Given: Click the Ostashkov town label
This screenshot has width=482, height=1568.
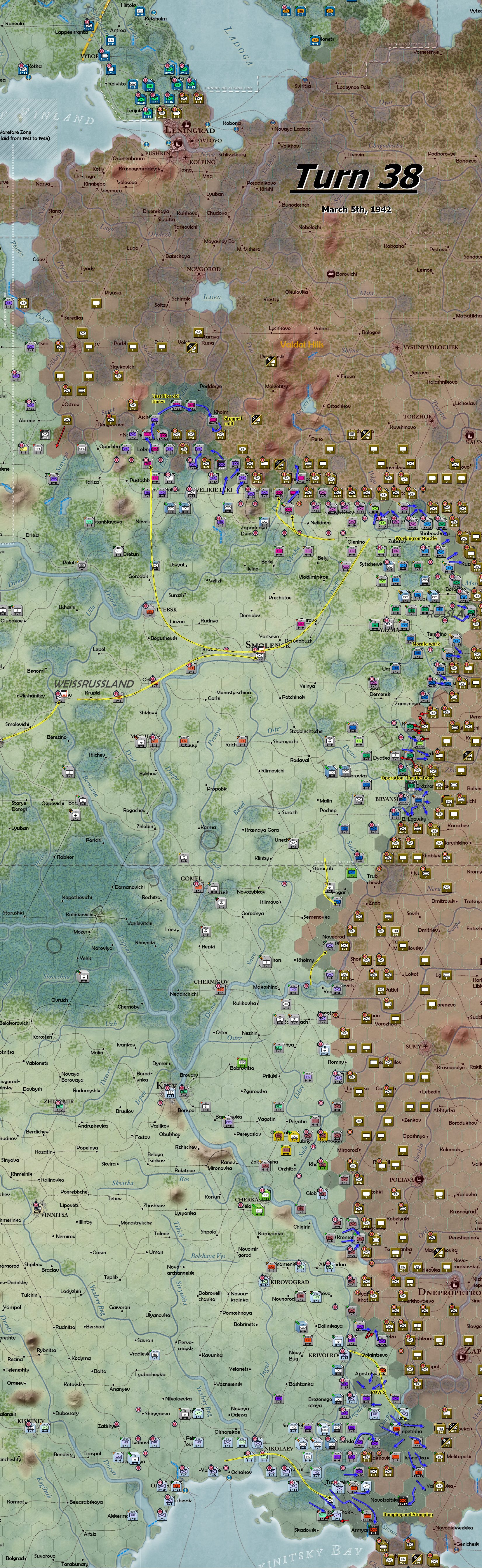Looking at the screenshot, I should point(338,405).
